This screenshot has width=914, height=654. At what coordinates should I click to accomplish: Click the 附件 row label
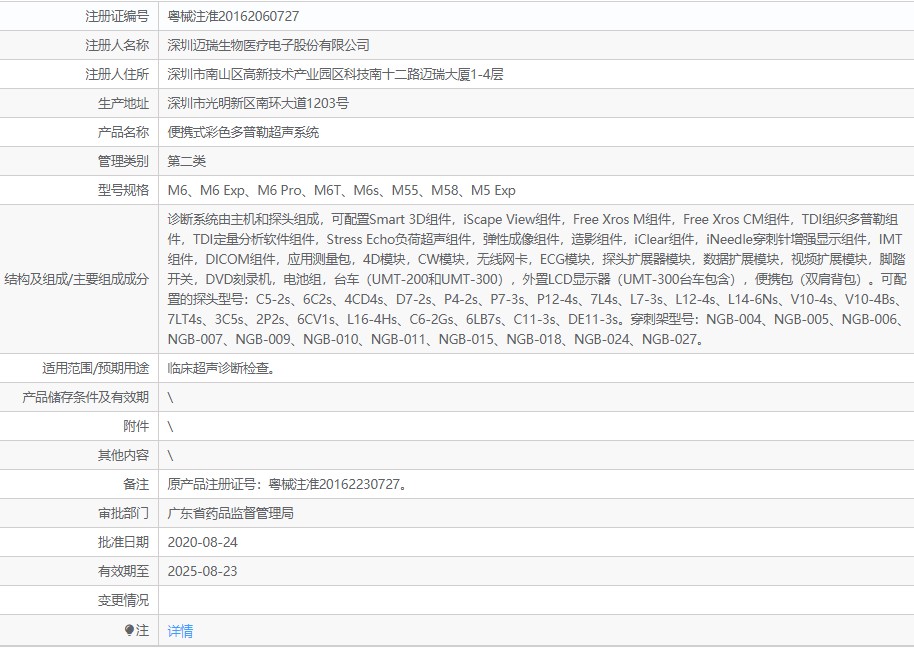(136, 426)
